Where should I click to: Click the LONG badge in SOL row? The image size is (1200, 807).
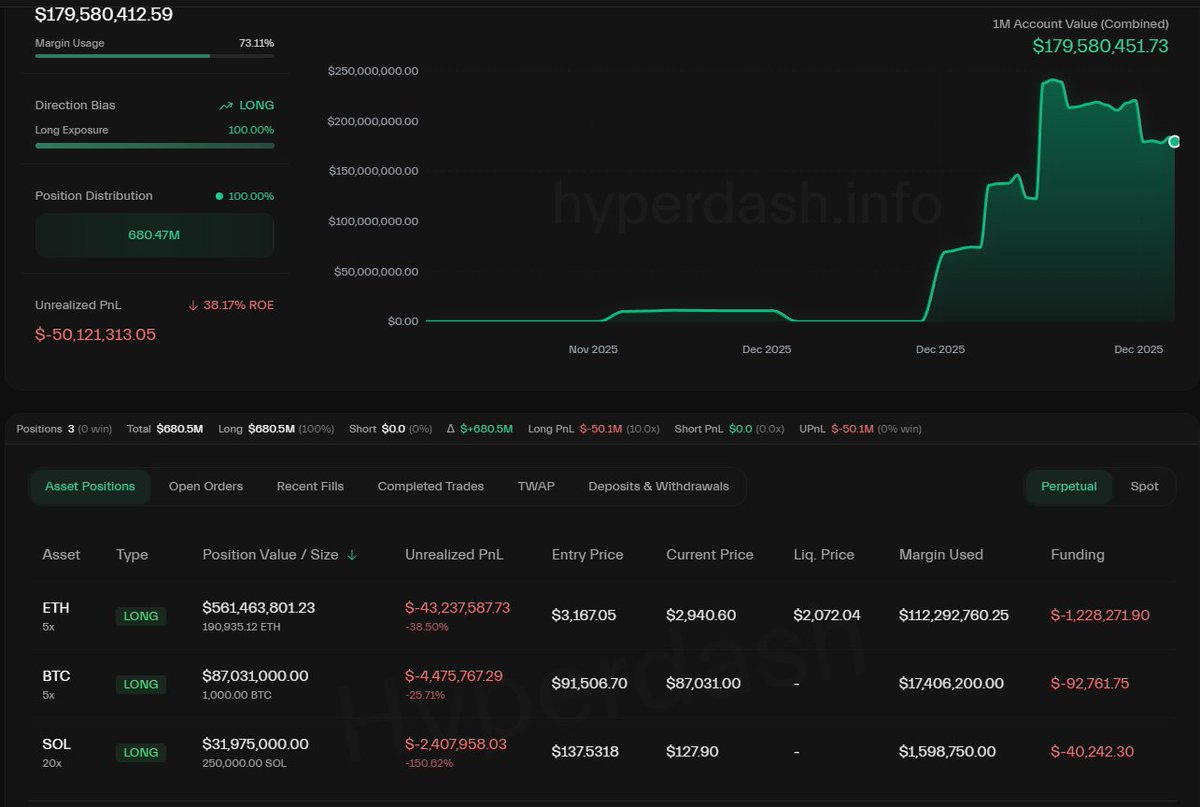(x=141, y=752)
